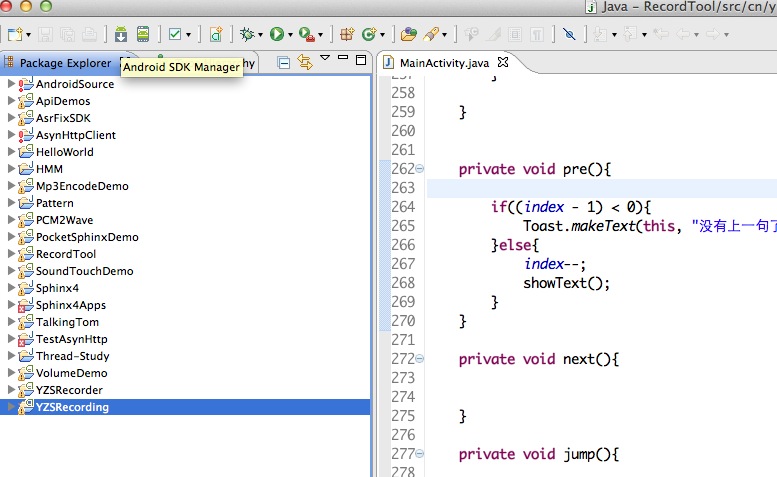The image size is (777, 477).
Task: Collapse the jump() method fold marker
Action: click(420, 453)
